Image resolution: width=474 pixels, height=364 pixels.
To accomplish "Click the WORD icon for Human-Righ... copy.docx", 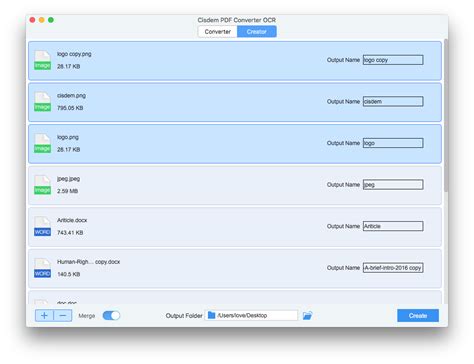I will pyautogui.click(x=43, y=268).
